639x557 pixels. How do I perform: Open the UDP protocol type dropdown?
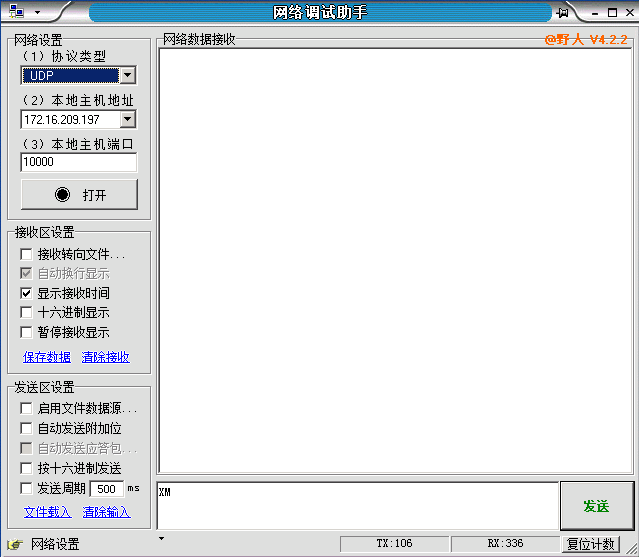click(x=127, y=75)
